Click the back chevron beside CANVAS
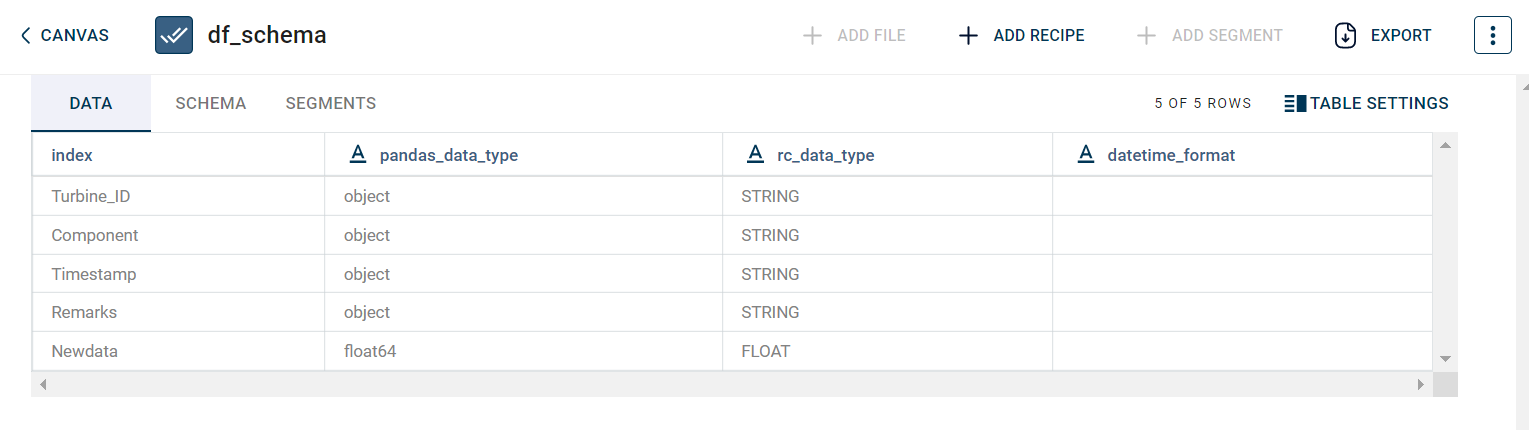1529x430 pixels. click(x=26, y=36)
